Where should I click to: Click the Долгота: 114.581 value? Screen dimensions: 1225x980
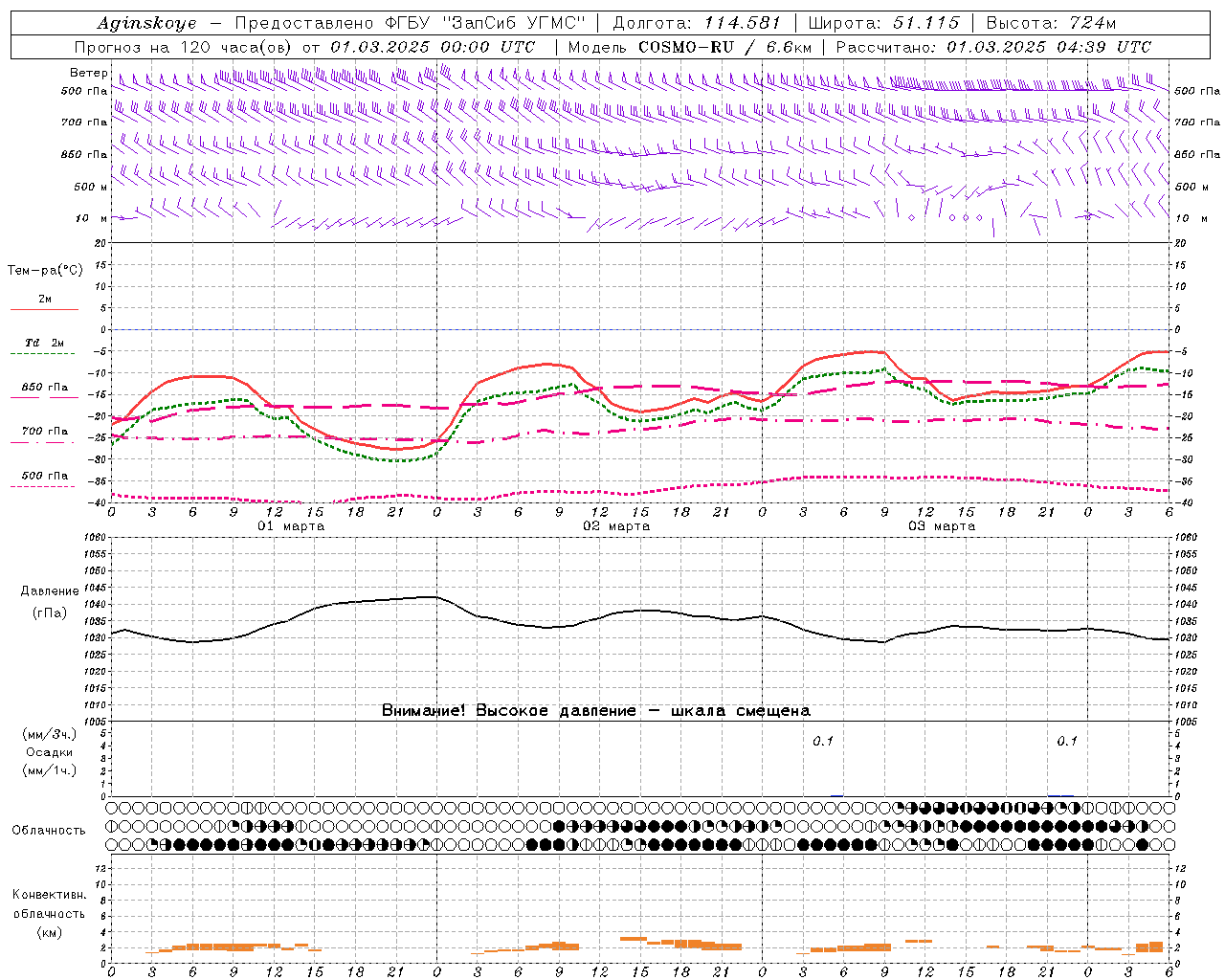tap(697, 23)
